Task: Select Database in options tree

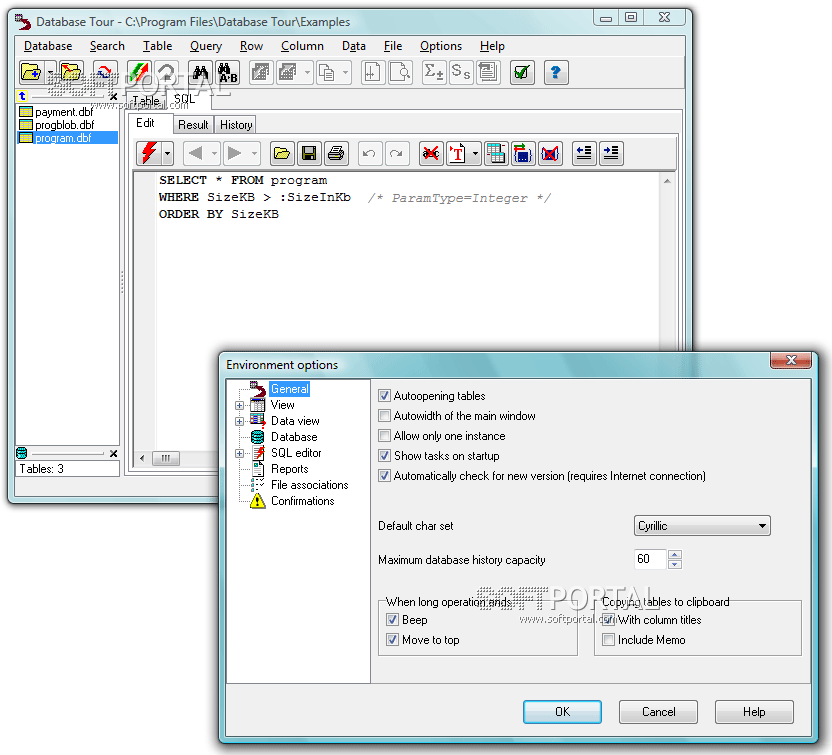Action: [x=294, y=437]
